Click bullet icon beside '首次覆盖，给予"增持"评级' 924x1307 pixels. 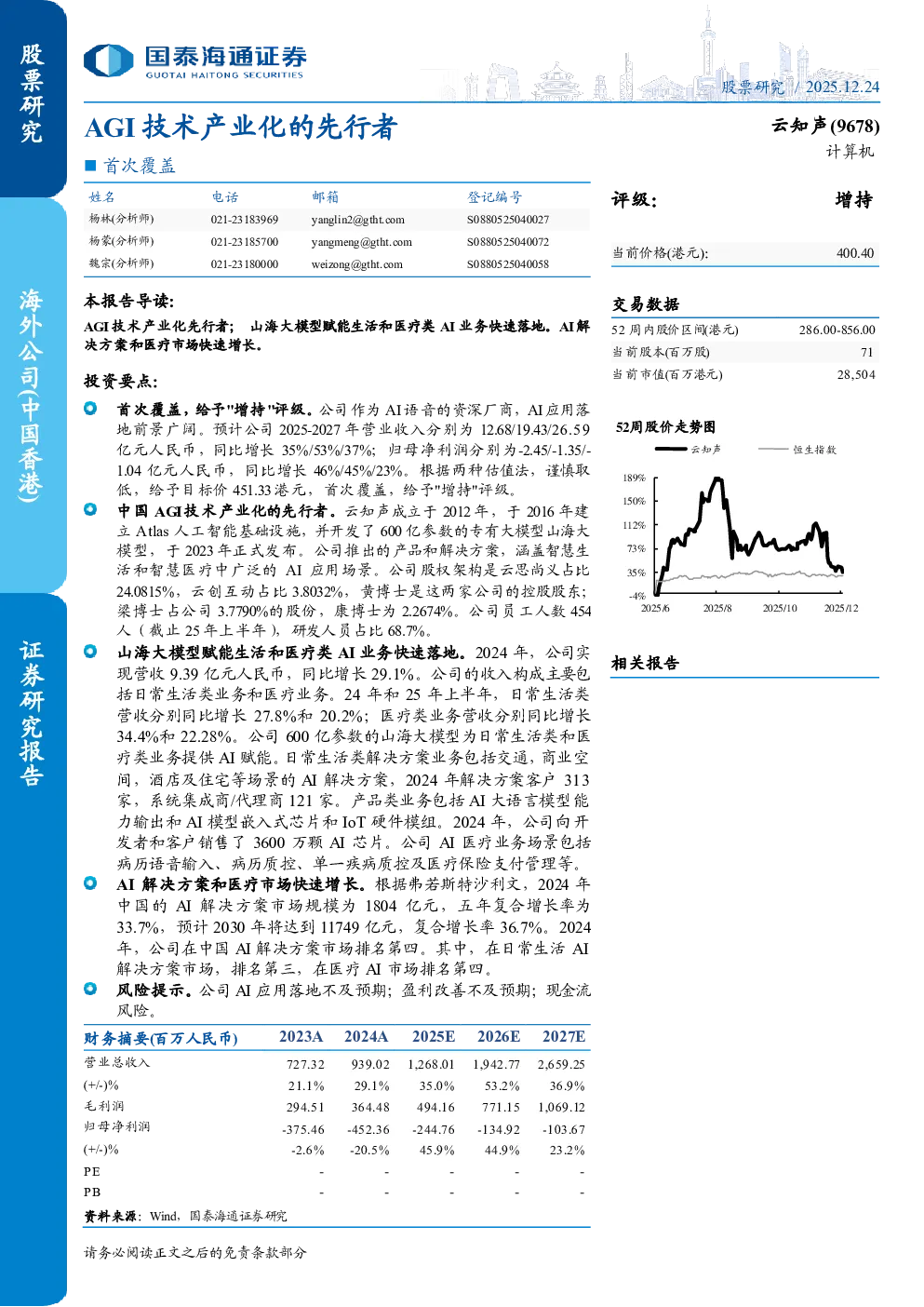click(90, 408)
